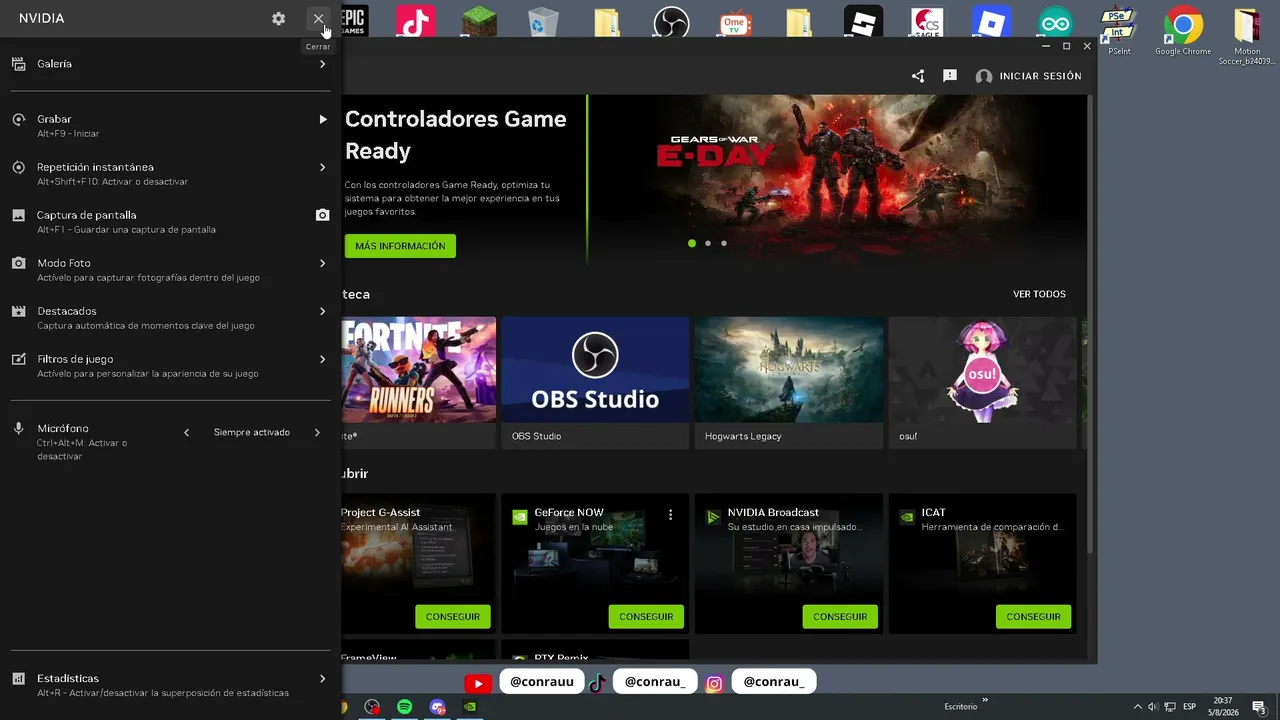
Task: Expand Repetición instantánea options
Action: (322, 167)
